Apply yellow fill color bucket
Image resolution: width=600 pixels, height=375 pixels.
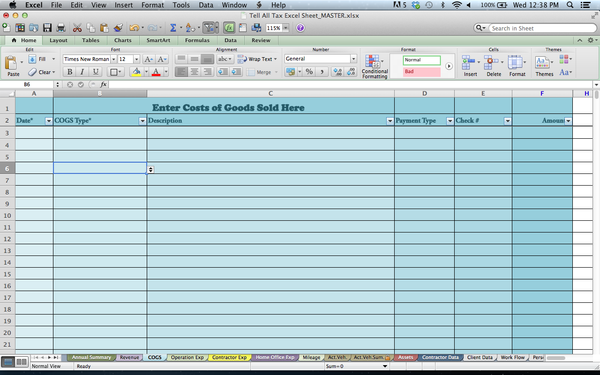pyautogui.click(x=136, y=72)
